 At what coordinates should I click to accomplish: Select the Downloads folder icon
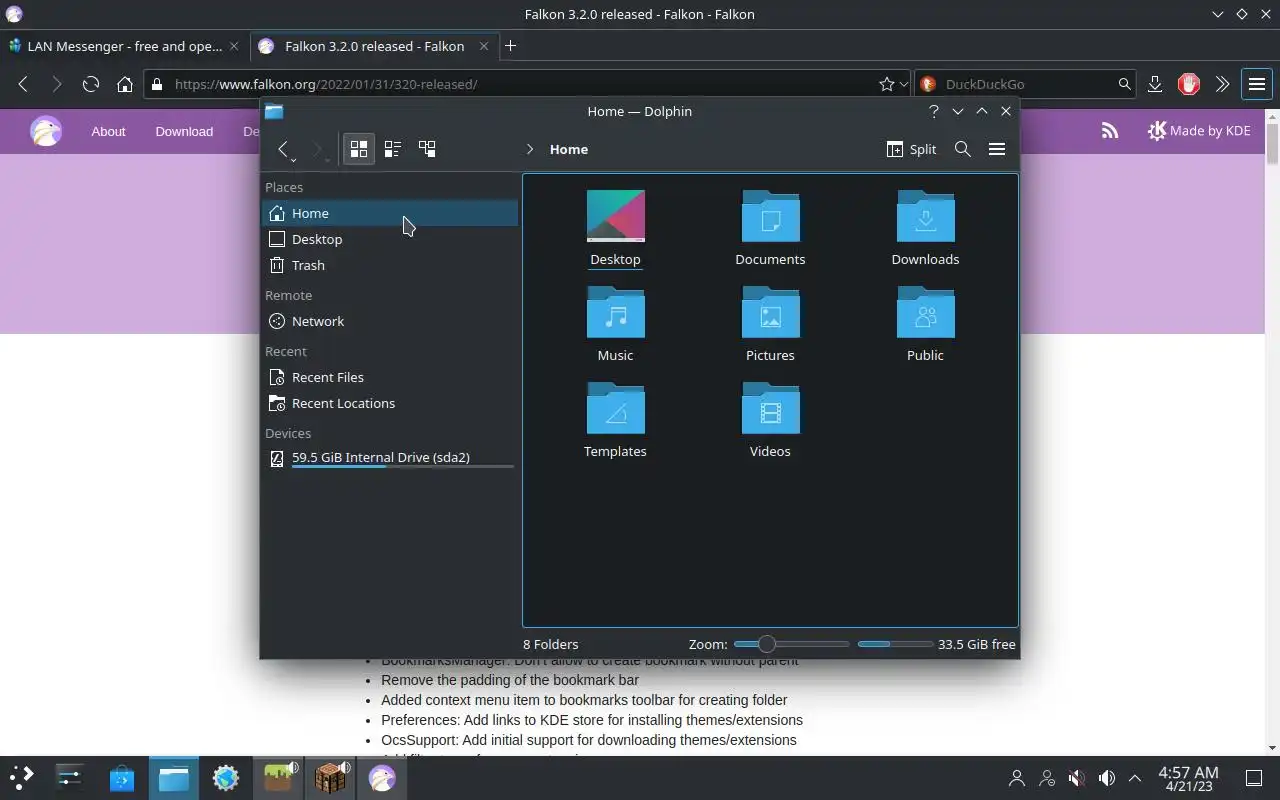[x=925, y=216]
